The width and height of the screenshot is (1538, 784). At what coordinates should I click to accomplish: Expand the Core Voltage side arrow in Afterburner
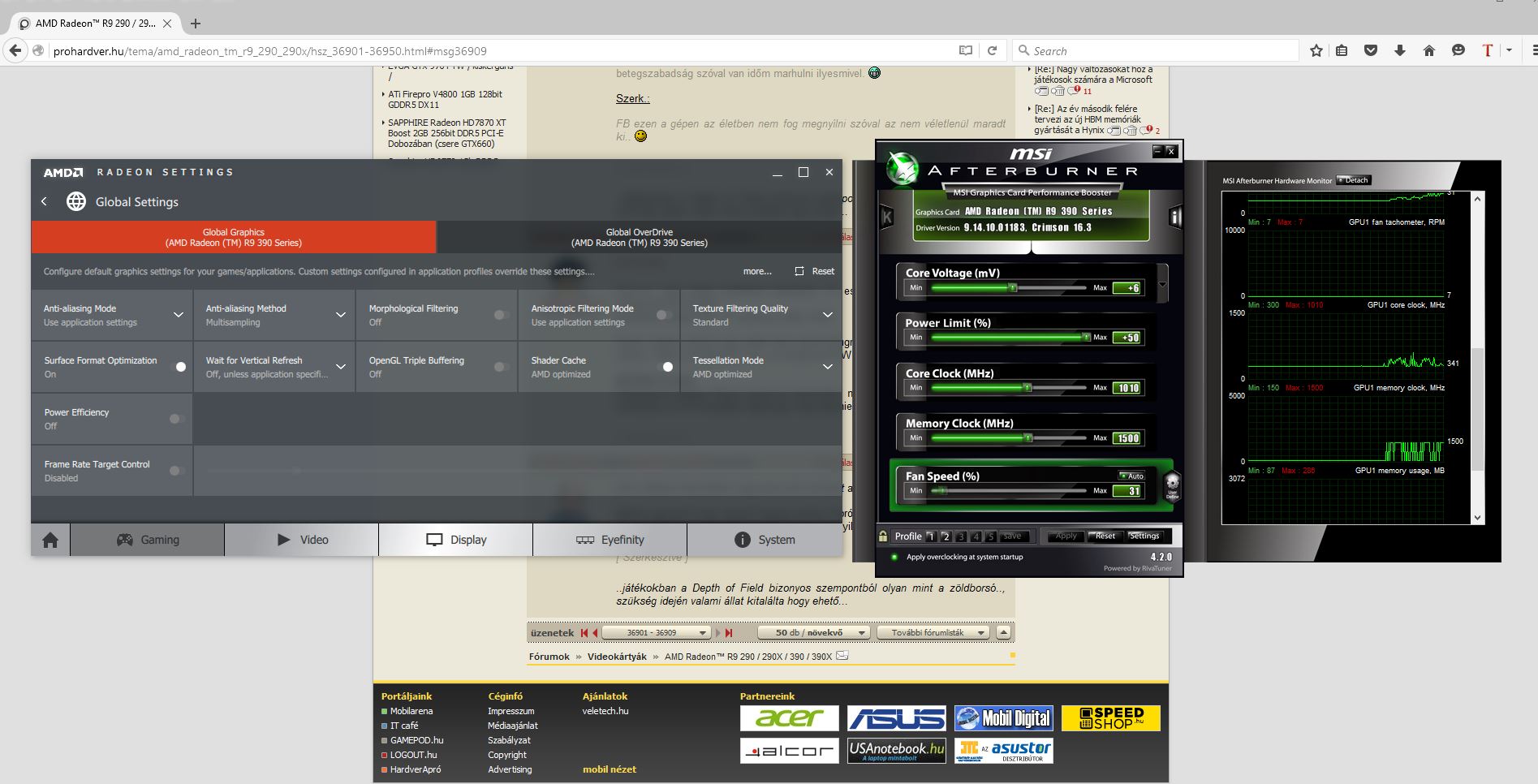(x=1163, y=284)
